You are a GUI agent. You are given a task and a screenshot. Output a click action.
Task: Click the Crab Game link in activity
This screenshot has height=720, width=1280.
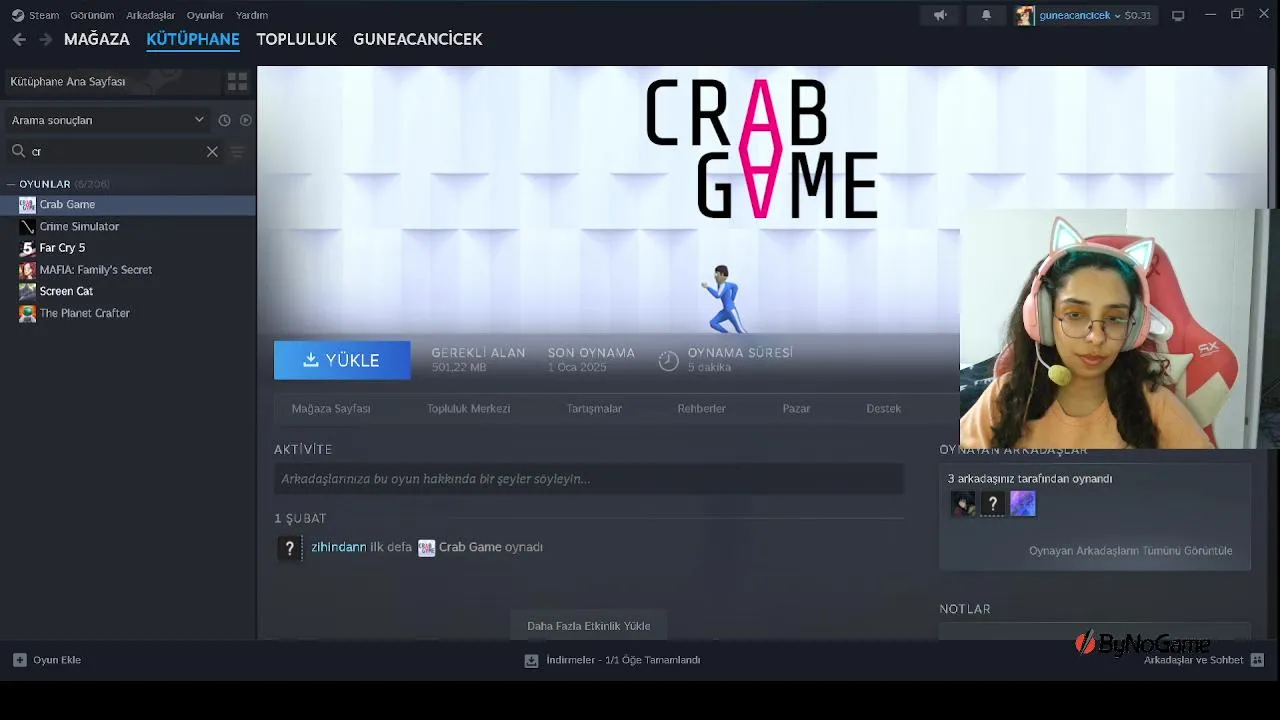tap(470, 548)
